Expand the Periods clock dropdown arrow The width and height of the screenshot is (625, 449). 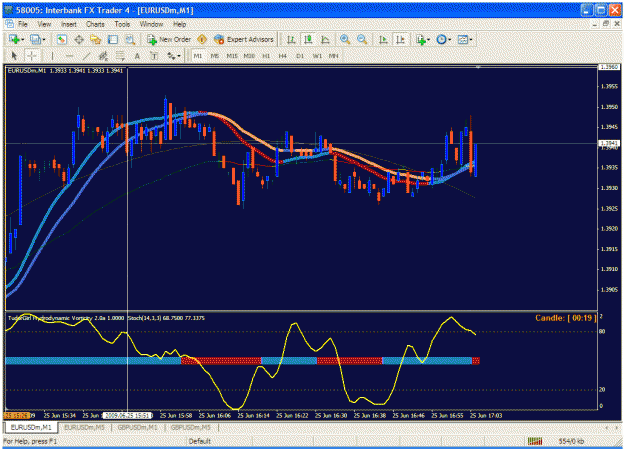(x=450, y=39)
